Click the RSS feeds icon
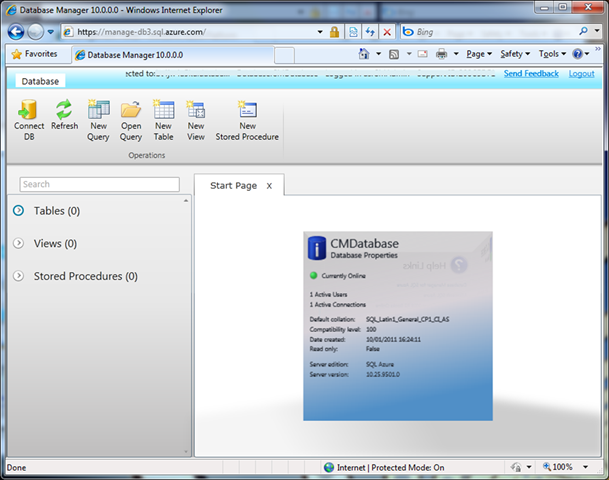The width and height of the screenshot is (609, 480). [x=394, y=54]
